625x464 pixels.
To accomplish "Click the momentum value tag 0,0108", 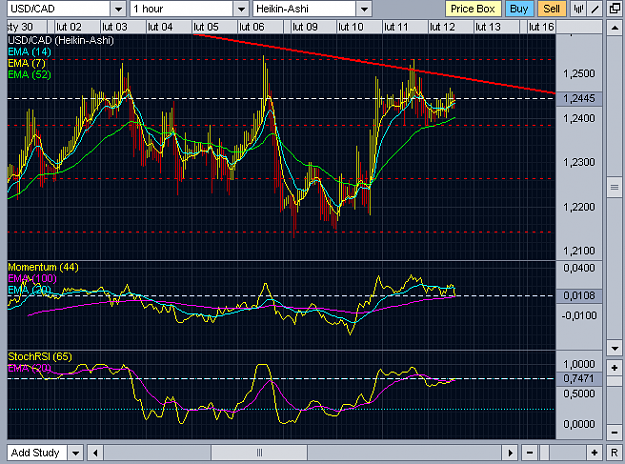I will point(579,296).
